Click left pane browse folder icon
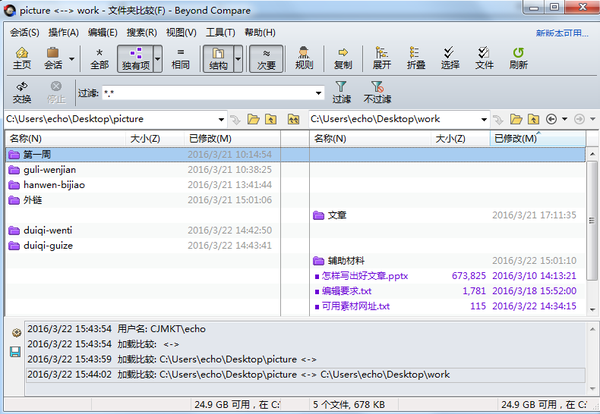 [253, 119]
